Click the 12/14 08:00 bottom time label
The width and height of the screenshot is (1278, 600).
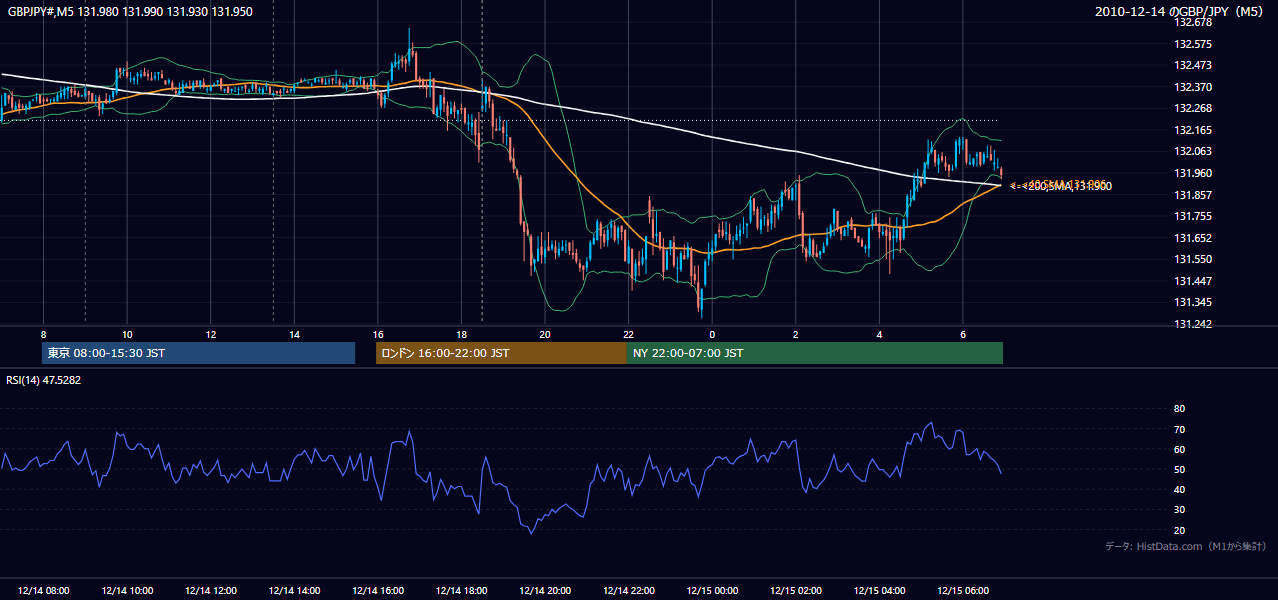click(x=43, y=591)
